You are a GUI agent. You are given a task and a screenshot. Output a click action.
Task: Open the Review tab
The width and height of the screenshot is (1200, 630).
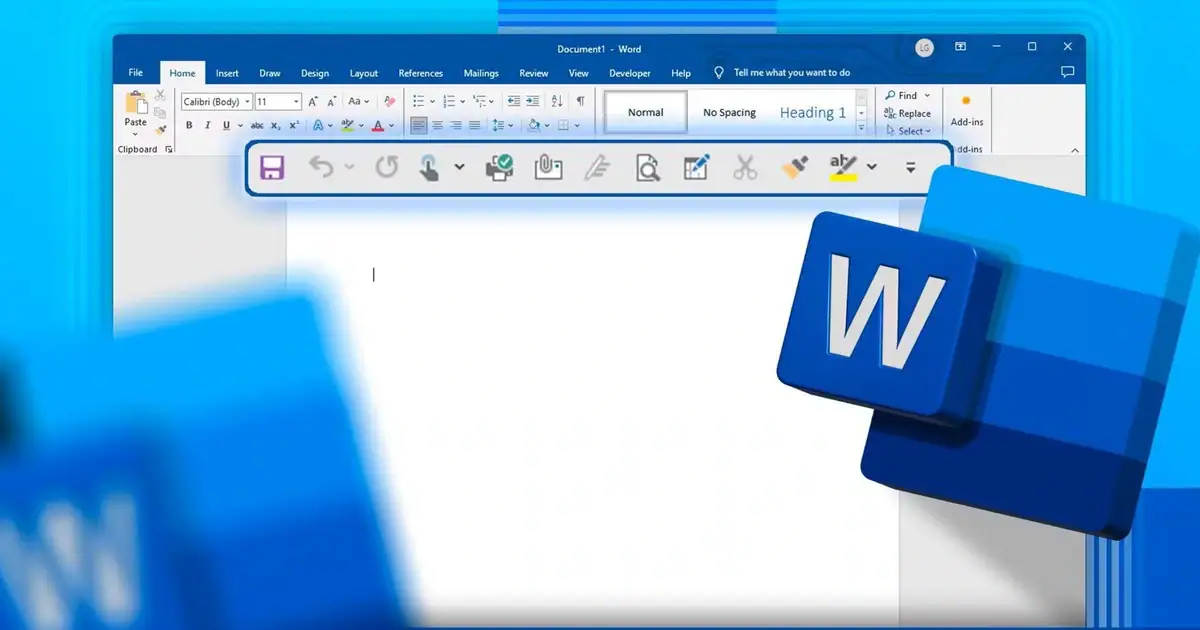pos(533,72)
